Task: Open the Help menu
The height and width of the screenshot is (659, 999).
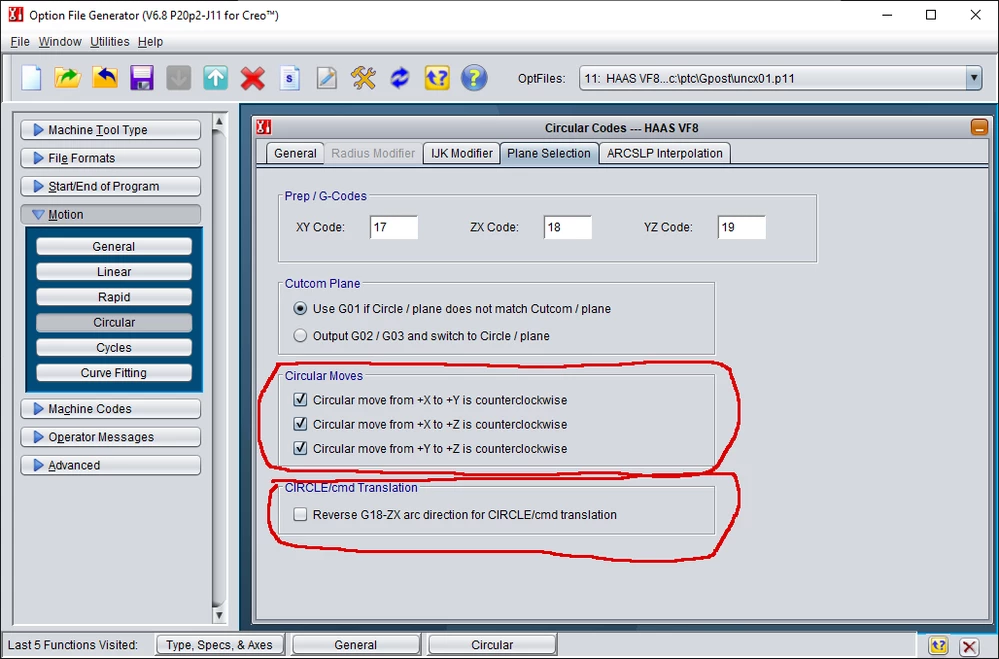Action: (150, 41)
